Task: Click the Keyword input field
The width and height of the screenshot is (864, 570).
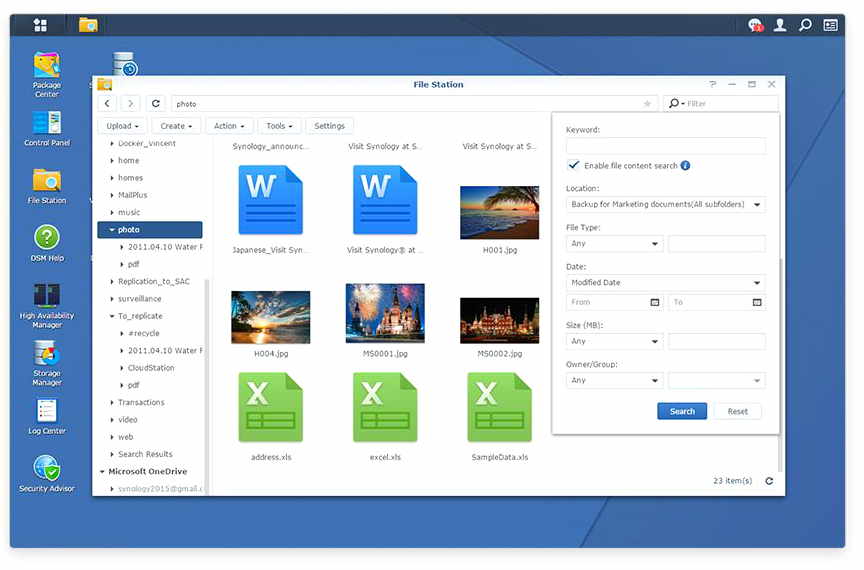Action: [x=665, y=146]
